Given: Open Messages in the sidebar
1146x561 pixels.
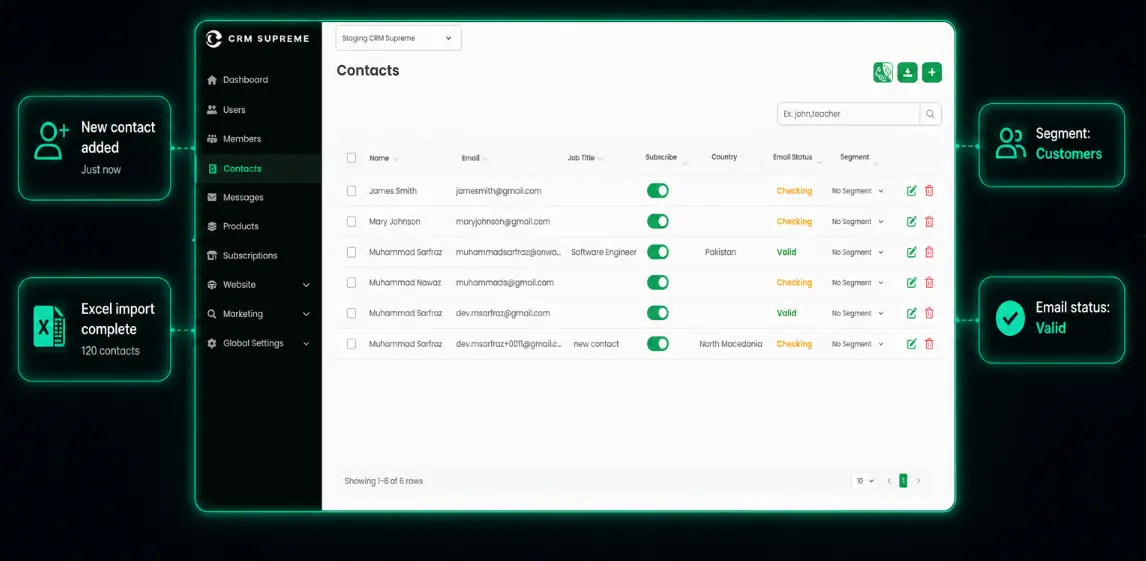Looking at the screenshot, I should point(243,197).
